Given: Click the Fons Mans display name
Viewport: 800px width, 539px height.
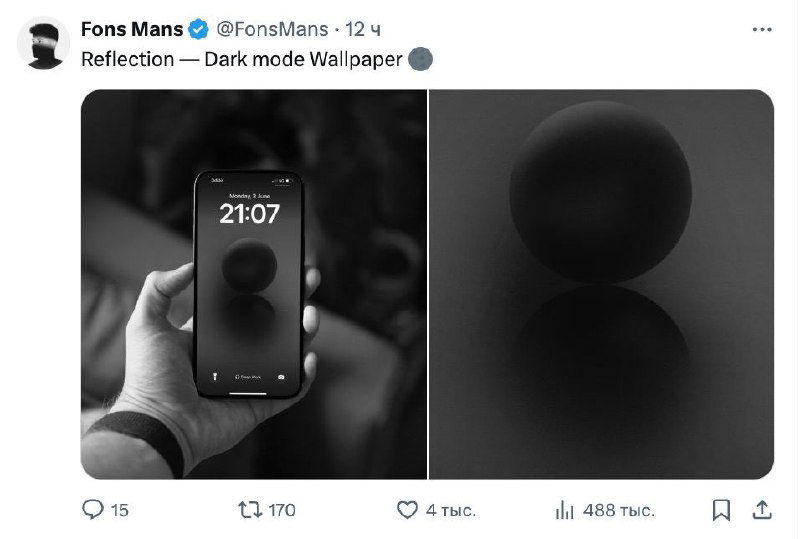Looking at the screenshot, I should (x=131, y=30).
